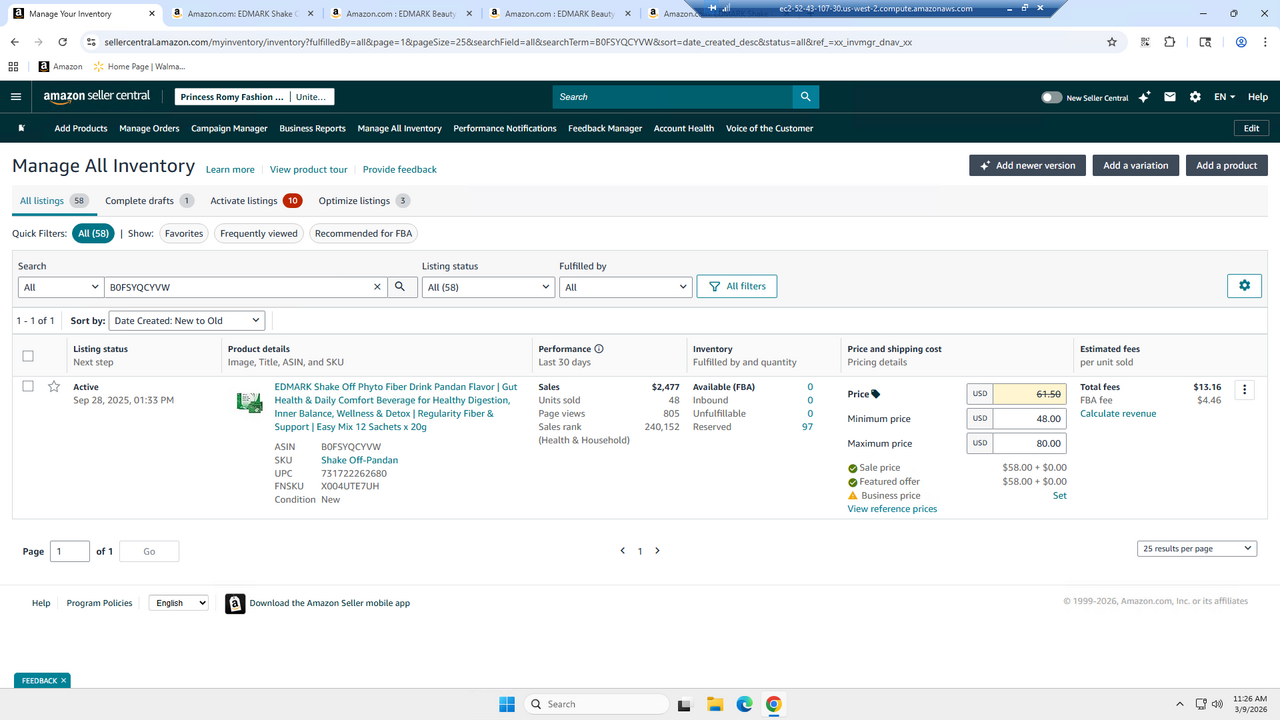The image size is (1280, 720).
Task: Click the Calculate revenue link
Action: pos(1118,414)
